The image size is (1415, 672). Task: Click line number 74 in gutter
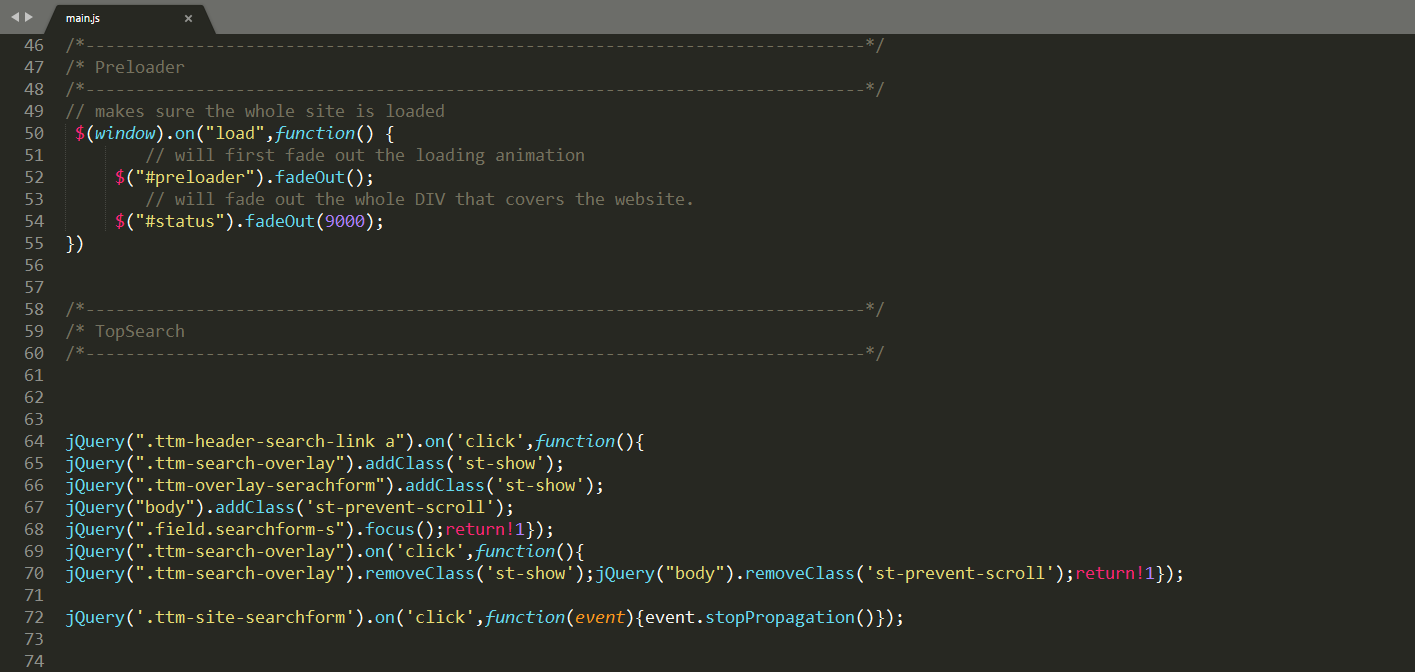[33, 661]
